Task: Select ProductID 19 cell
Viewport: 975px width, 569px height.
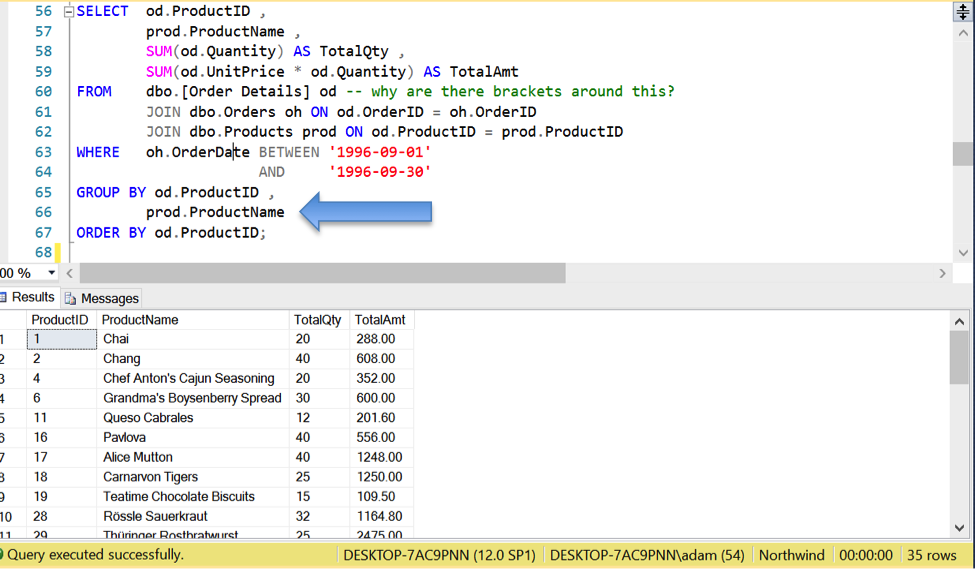Action: pos(62,496)
